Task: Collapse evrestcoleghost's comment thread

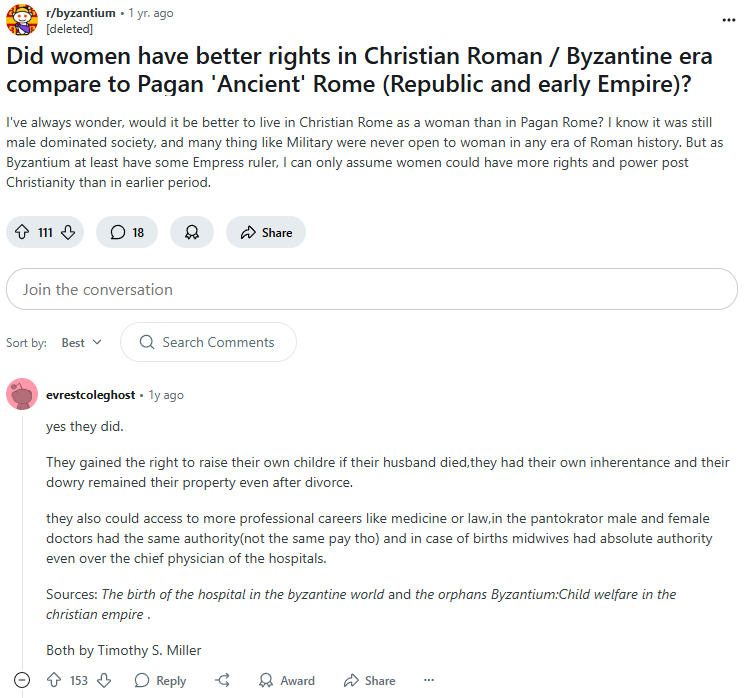Action: pyautogui.click(x=22, y=680)
